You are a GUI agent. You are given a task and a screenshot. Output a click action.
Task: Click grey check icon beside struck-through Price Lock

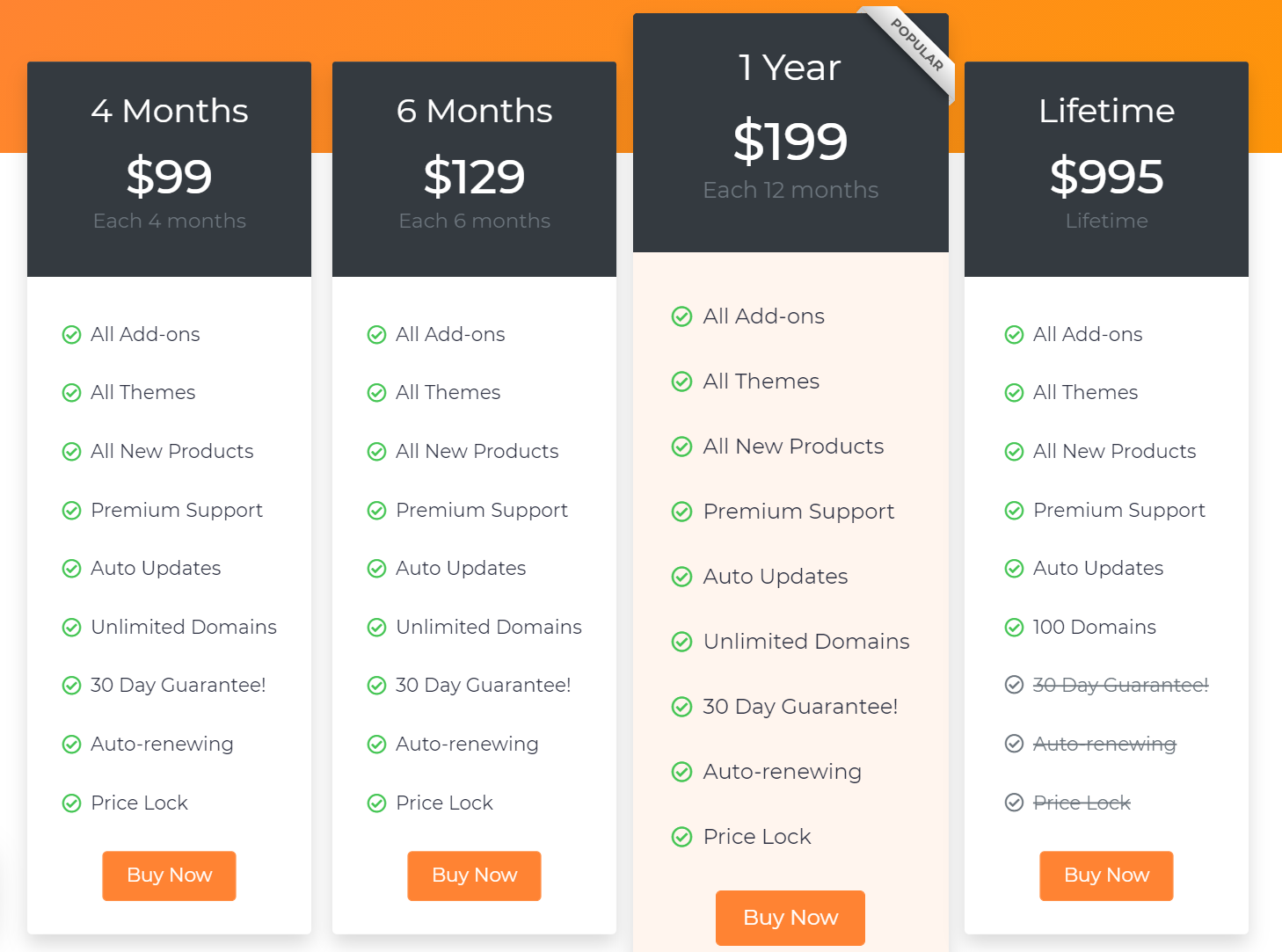click(1014, 803)
